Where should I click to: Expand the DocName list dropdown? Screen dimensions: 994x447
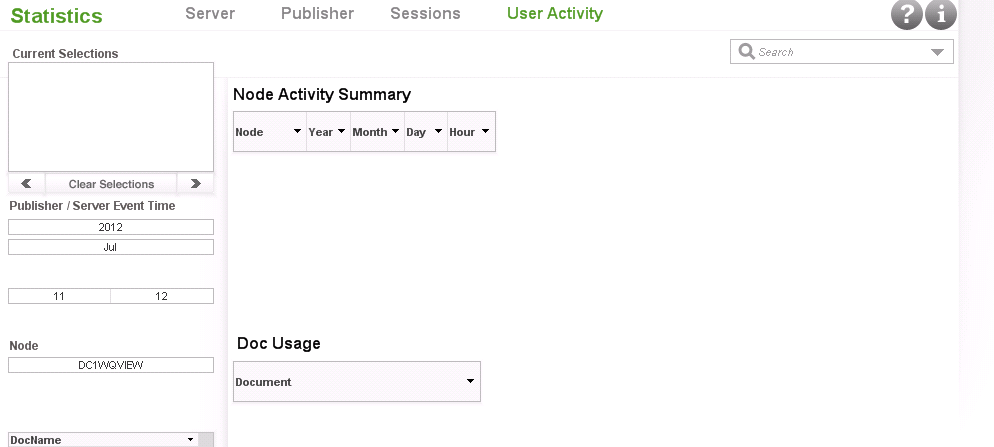(x=190, y=440)
